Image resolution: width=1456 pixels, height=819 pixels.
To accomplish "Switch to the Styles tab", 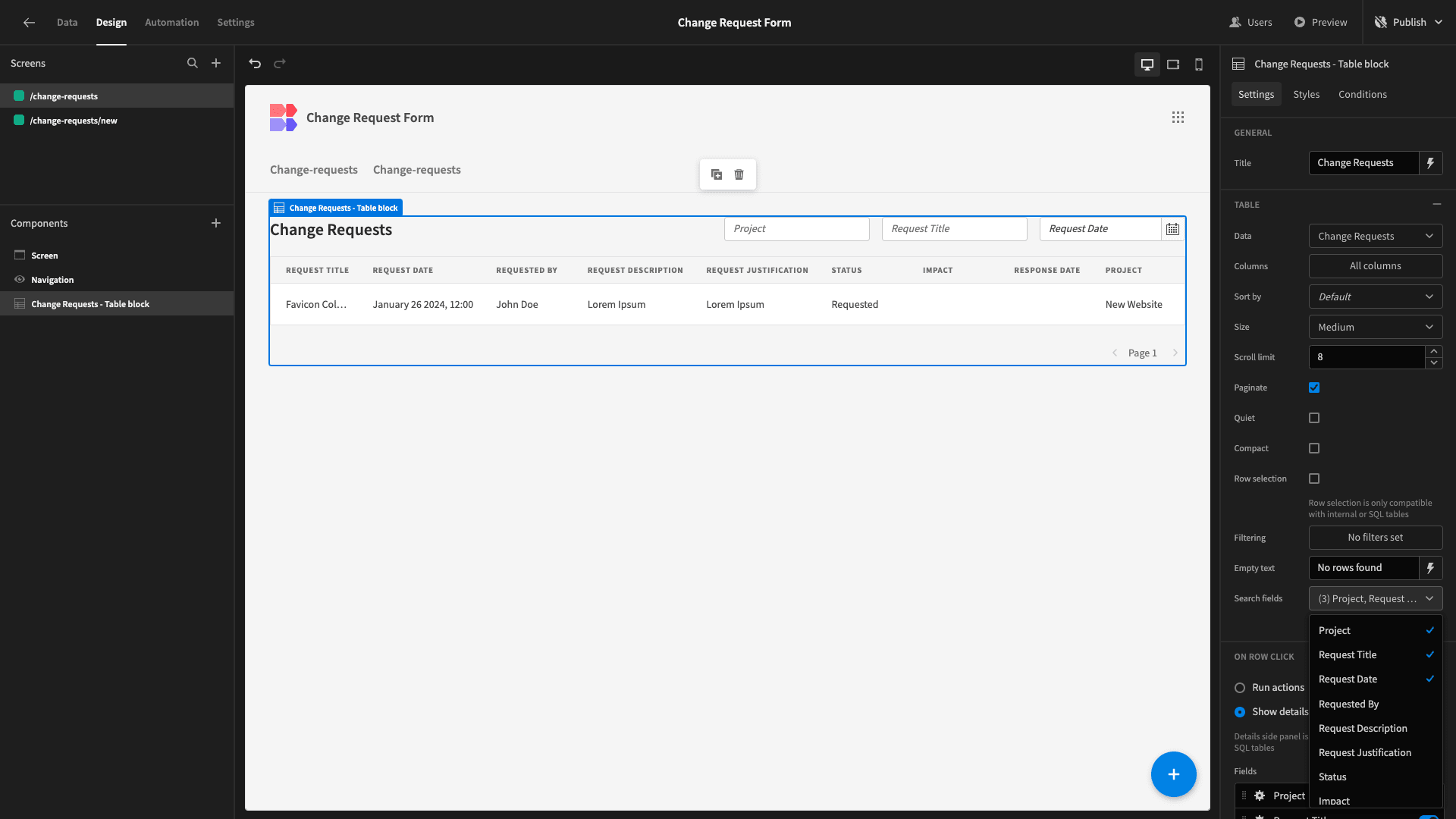I will pos(1306,94).
